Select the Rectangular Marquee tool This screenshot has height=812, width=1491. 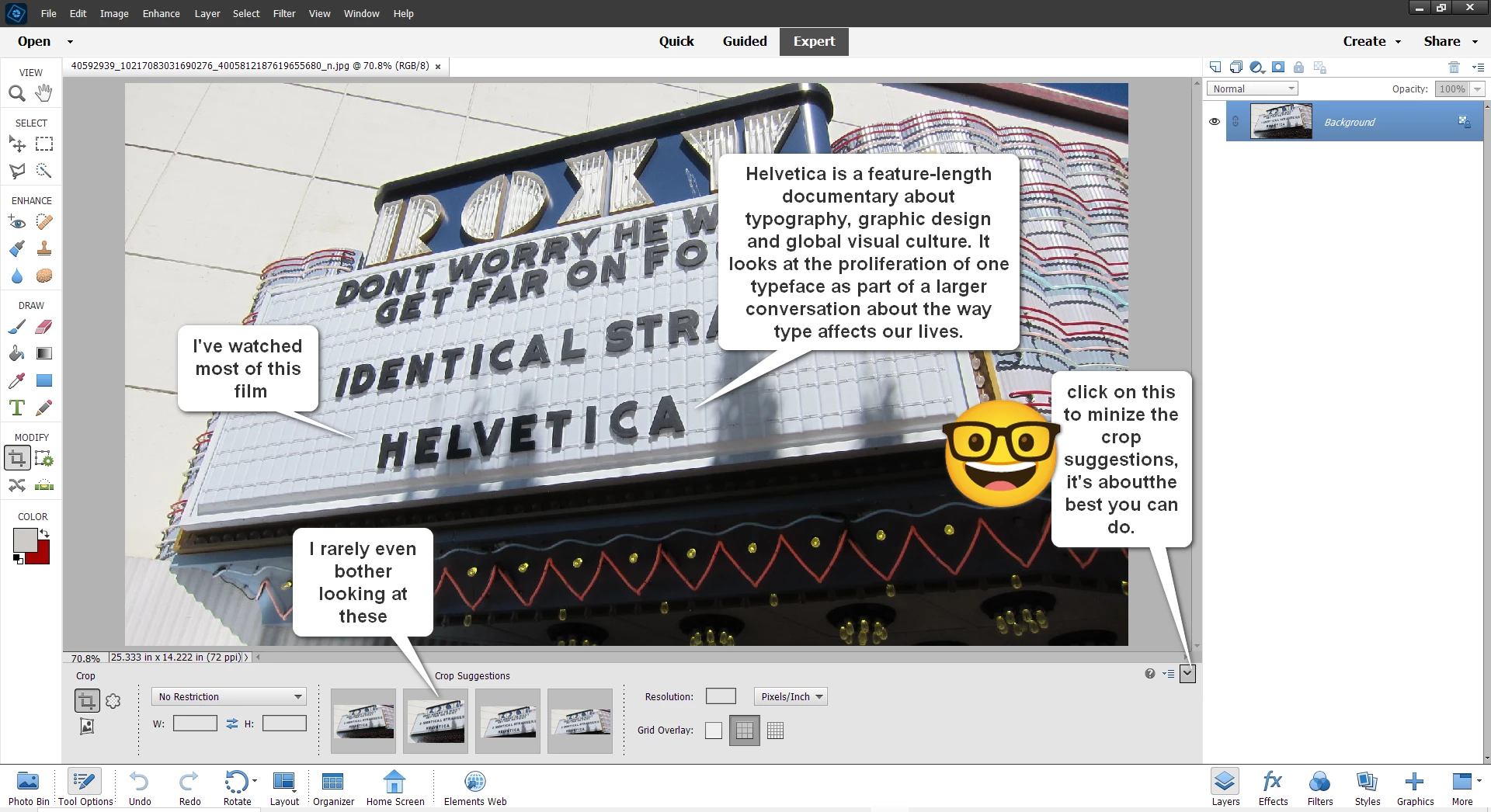point(44,144)
